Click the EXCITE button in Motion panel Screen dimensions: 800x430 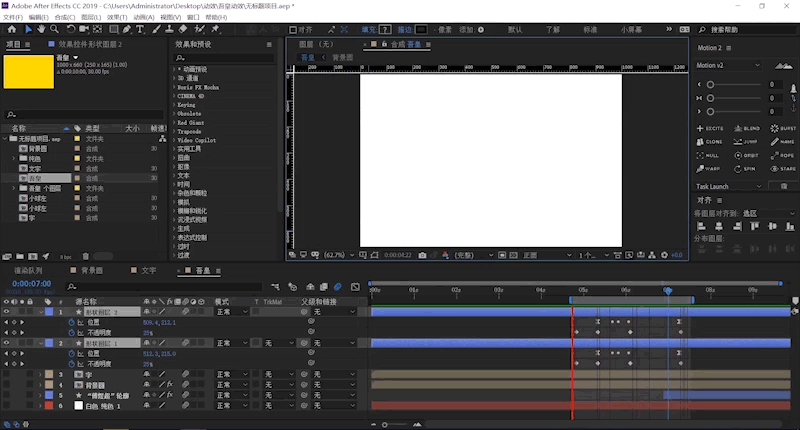point(710,129)
